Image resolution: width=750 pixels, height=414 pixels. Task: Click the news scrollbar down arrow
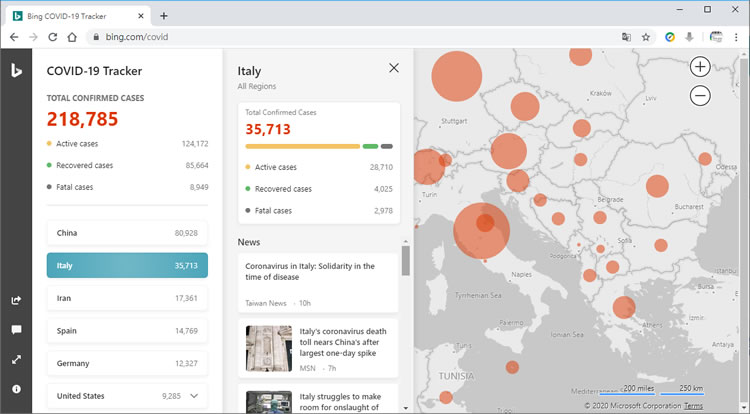406,408
